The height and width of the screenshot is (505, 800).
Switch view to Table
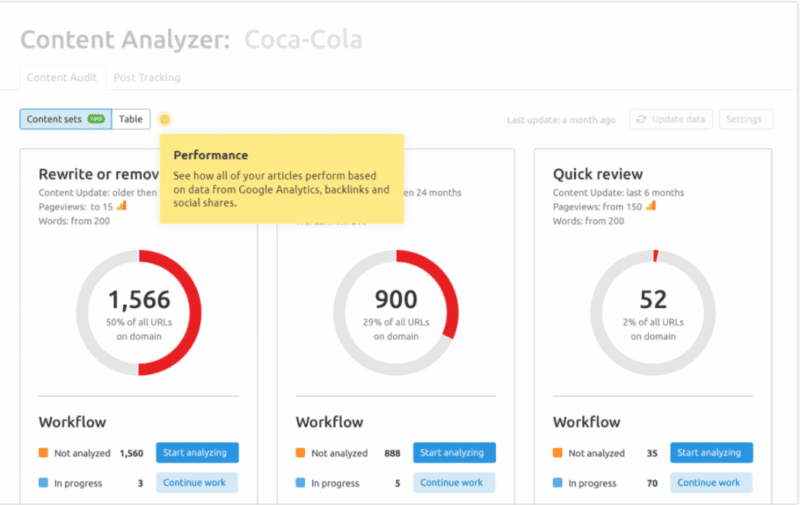coord(131,119)
